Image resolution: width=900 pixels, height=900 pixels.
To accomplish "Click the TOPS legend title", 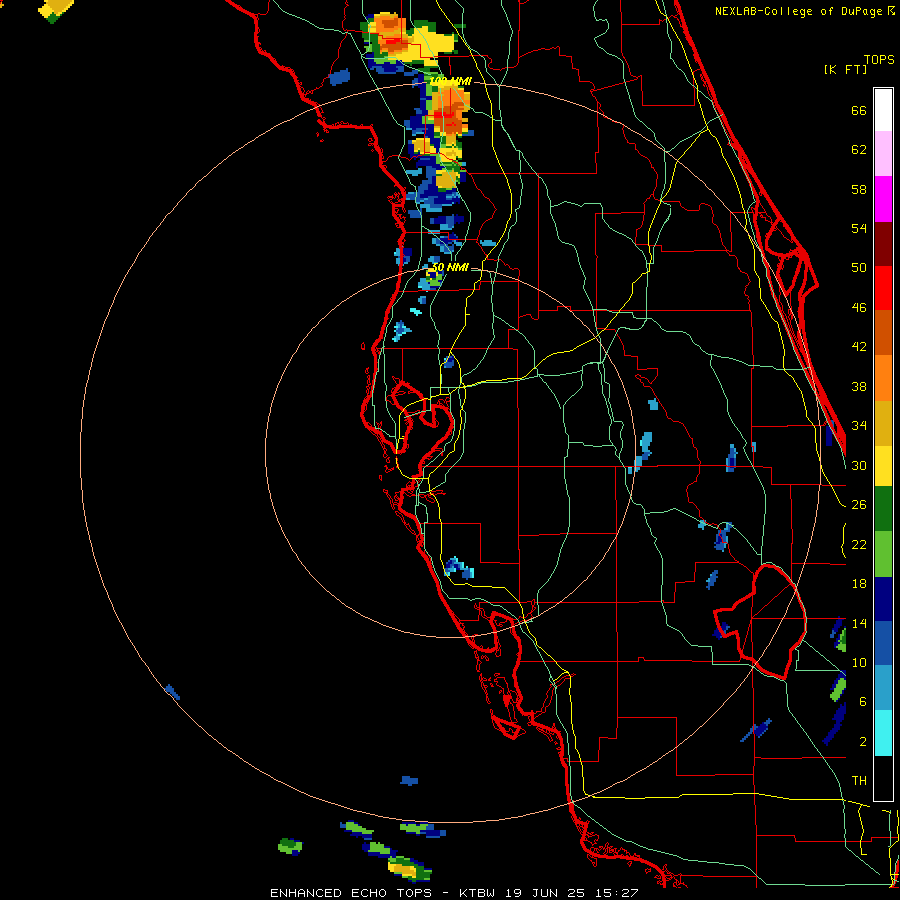I will 879,59.
